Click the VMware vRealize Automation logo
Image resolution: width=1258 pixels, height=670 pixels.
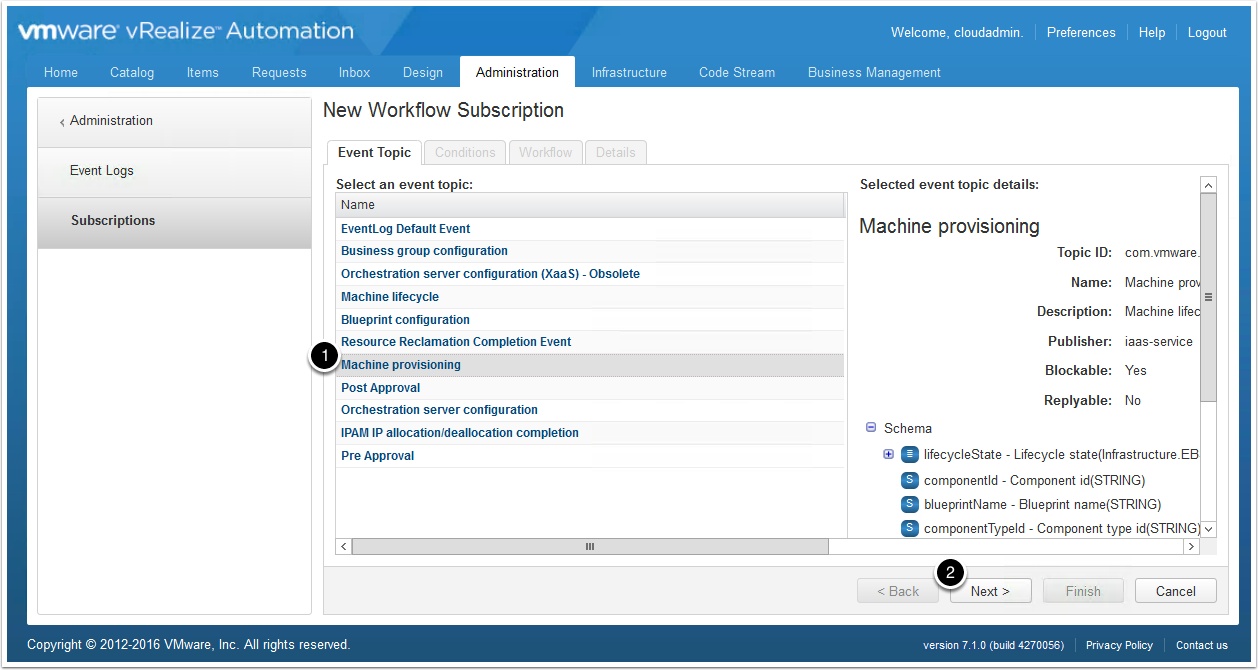(x=185, y=32)
